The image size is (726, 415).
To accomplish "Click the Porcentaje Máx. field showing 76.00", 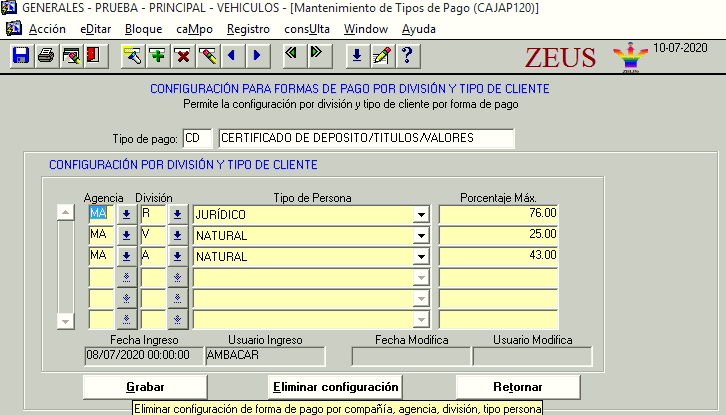I will pos(499,214).
